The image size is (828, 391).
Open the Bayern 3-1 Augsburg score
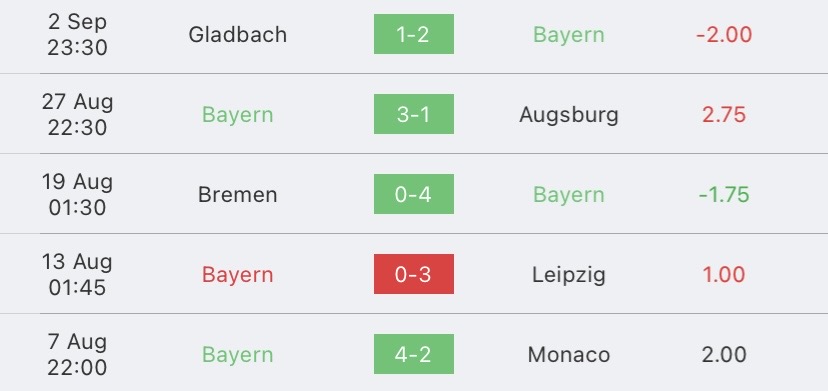click(413, 114)
